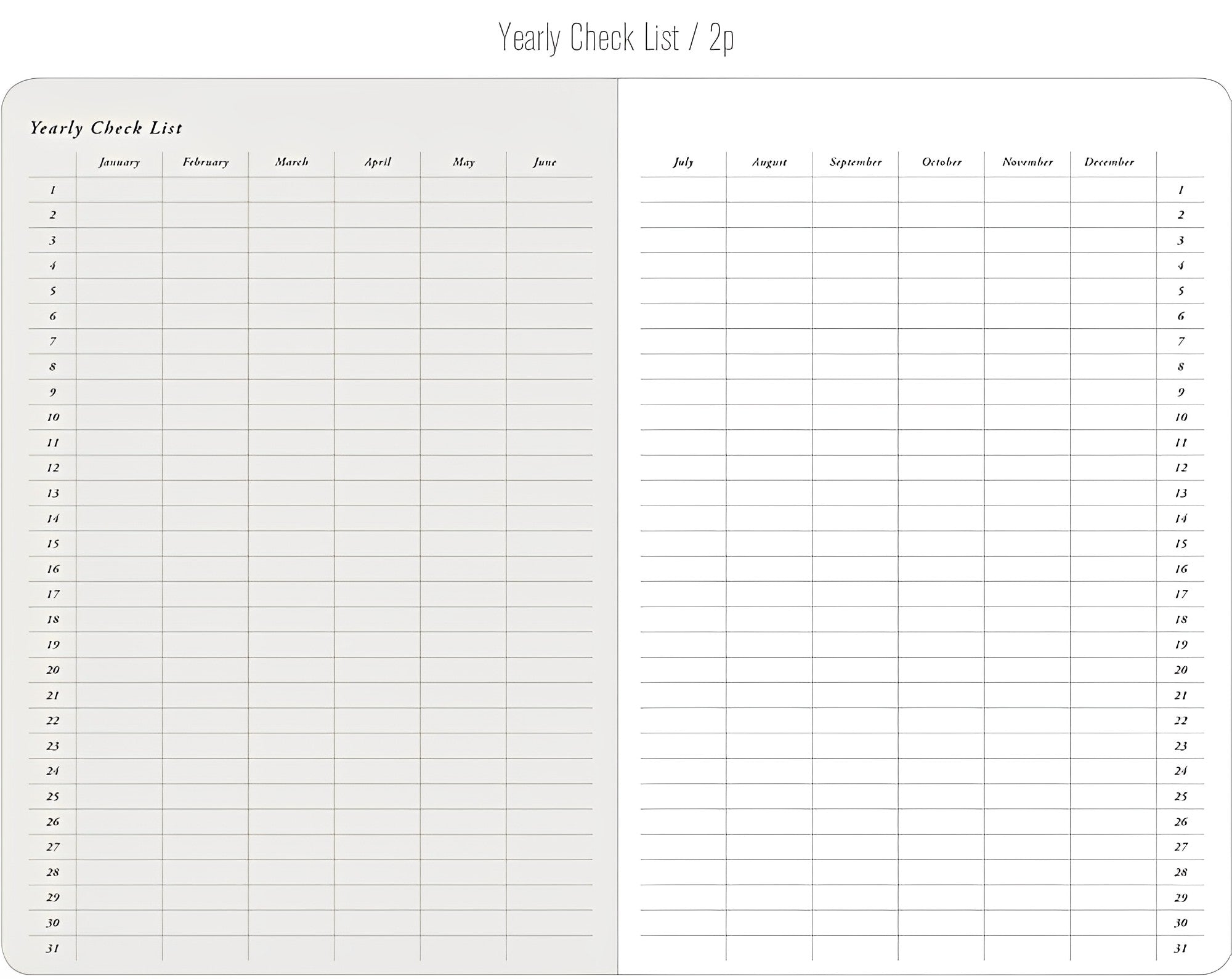Click the April column header

[378, 163]
